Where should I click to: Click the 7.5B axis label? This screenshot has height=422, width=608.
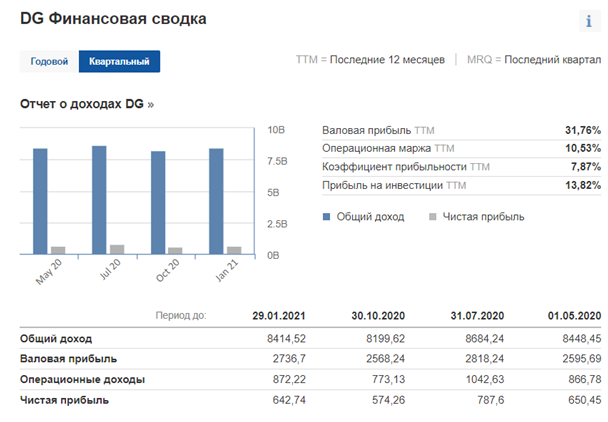pos(277,161)
